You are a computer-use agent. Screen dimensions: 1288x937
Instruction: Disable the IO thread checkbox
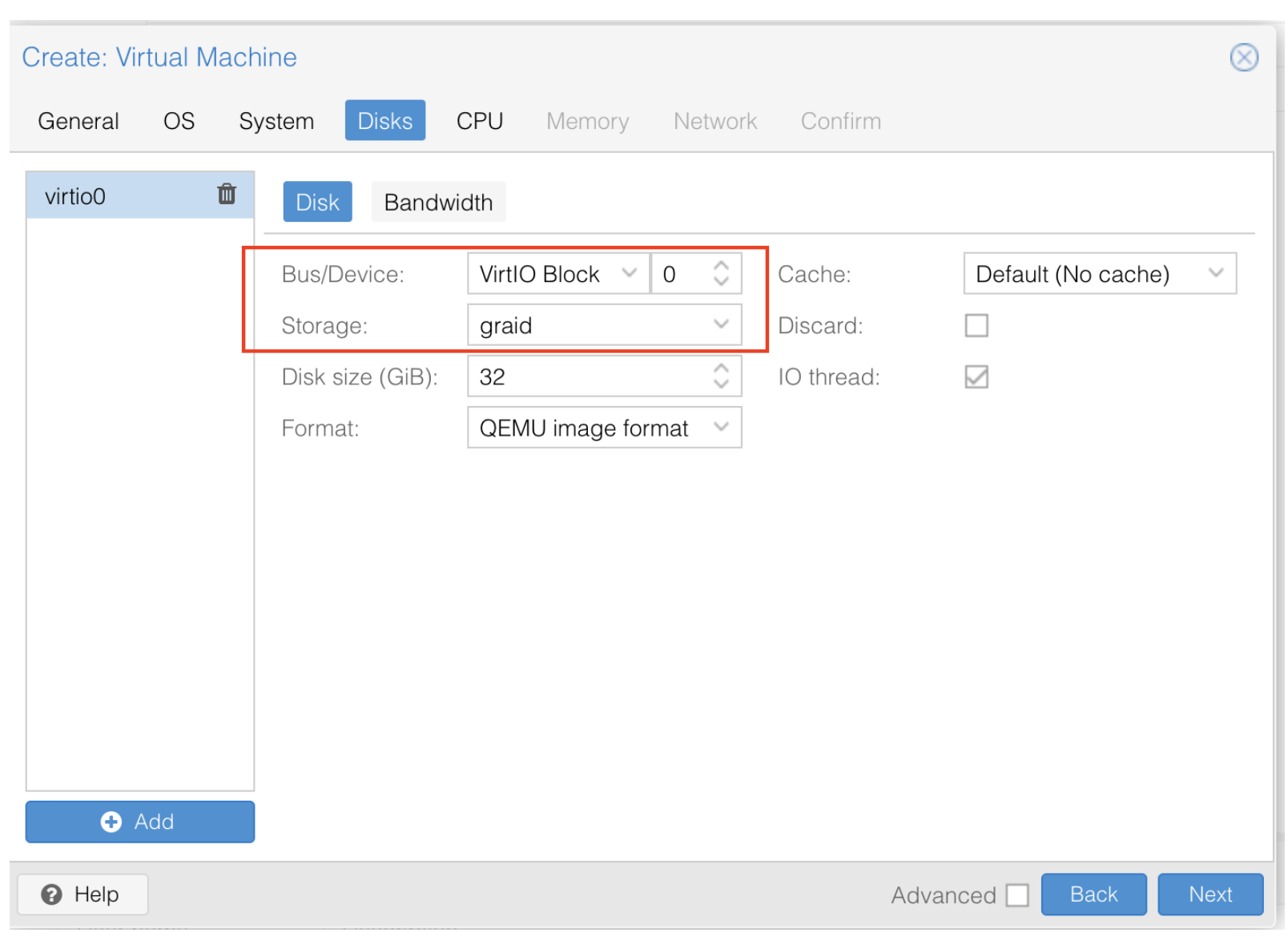tap(976, 376)
